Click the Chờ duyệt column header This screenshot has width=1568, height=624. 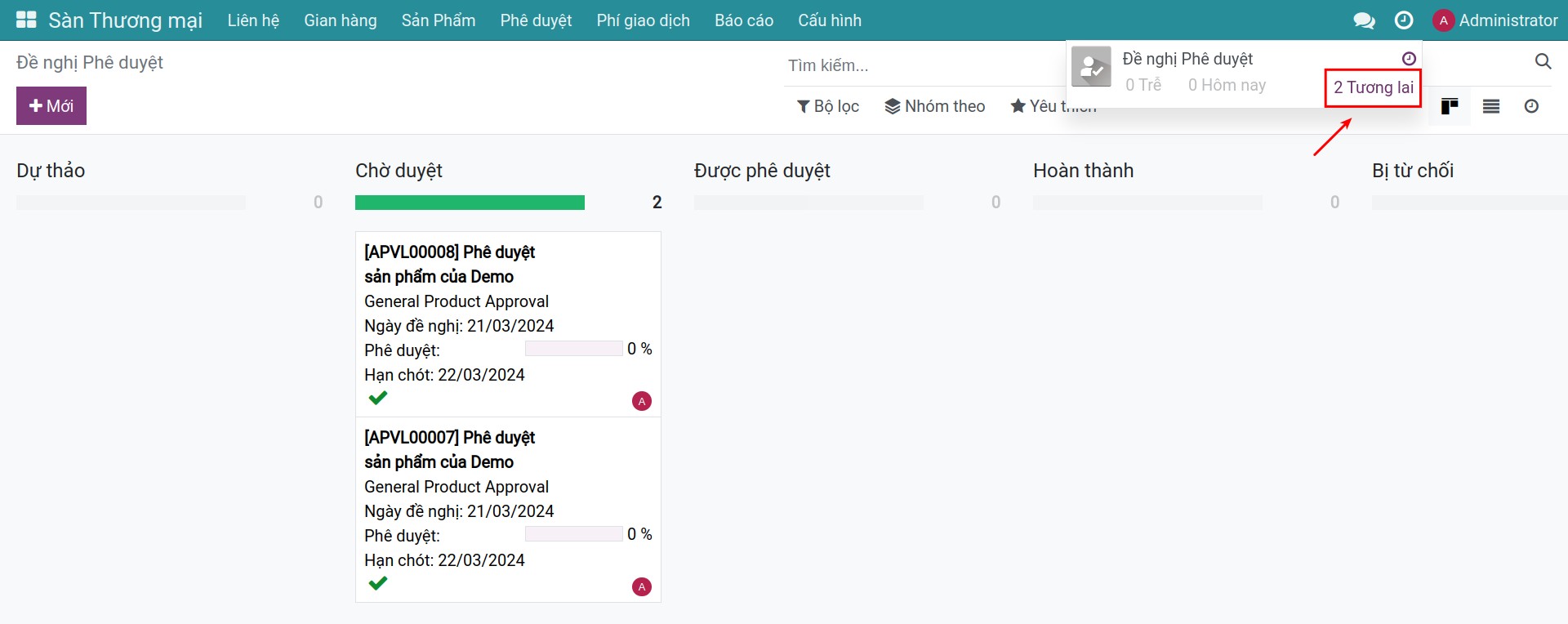pyautogui.click(x=399, y=171)
